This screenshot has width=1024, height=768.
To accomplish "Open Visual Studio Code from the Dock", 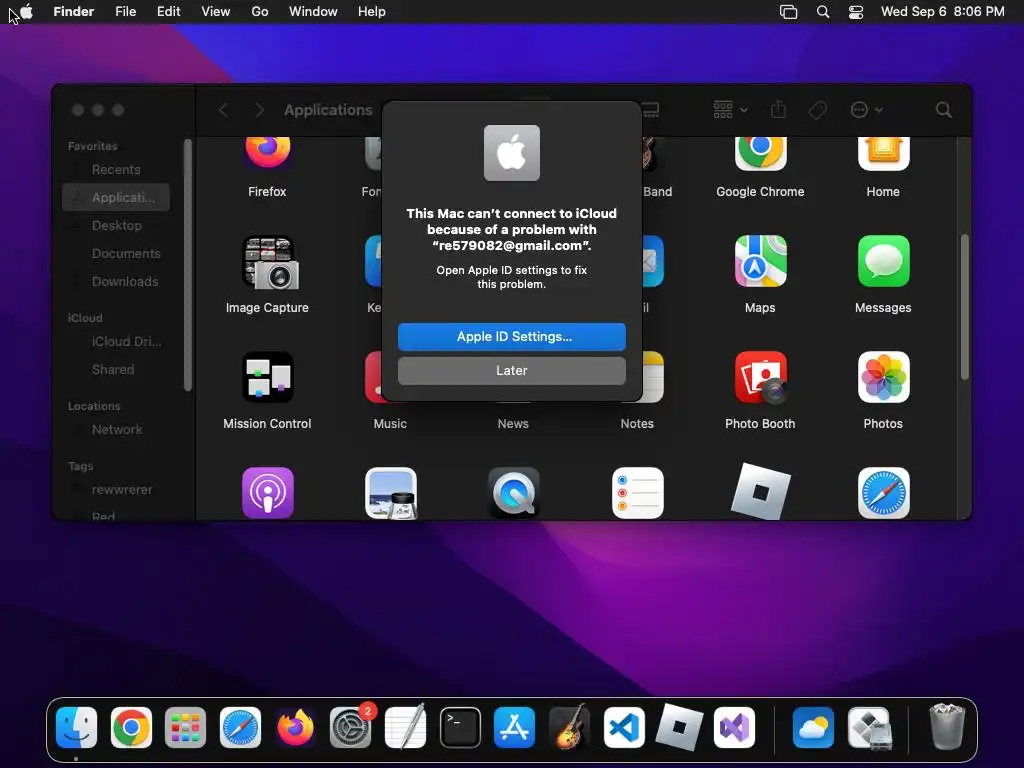I will coord(624,727).
